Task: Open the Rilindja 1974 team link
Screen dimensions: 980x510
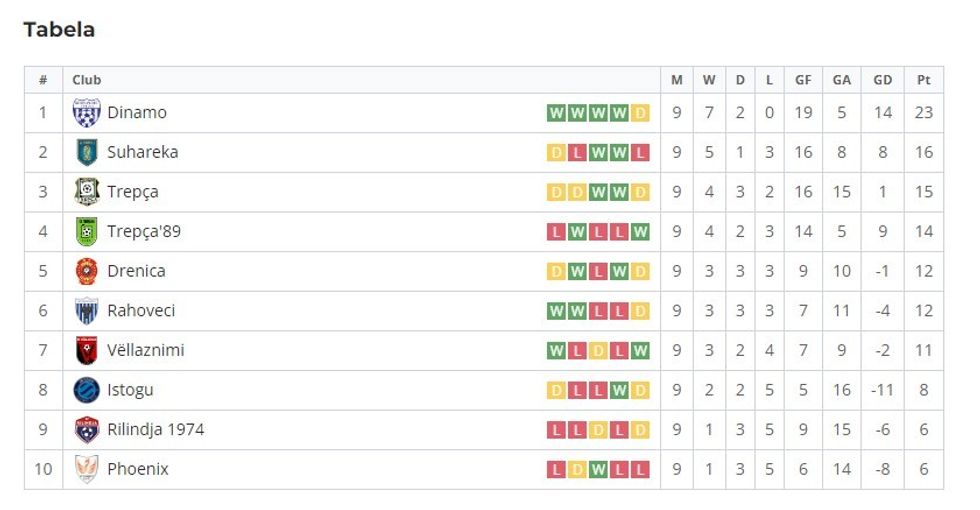Action: (156, 430)
